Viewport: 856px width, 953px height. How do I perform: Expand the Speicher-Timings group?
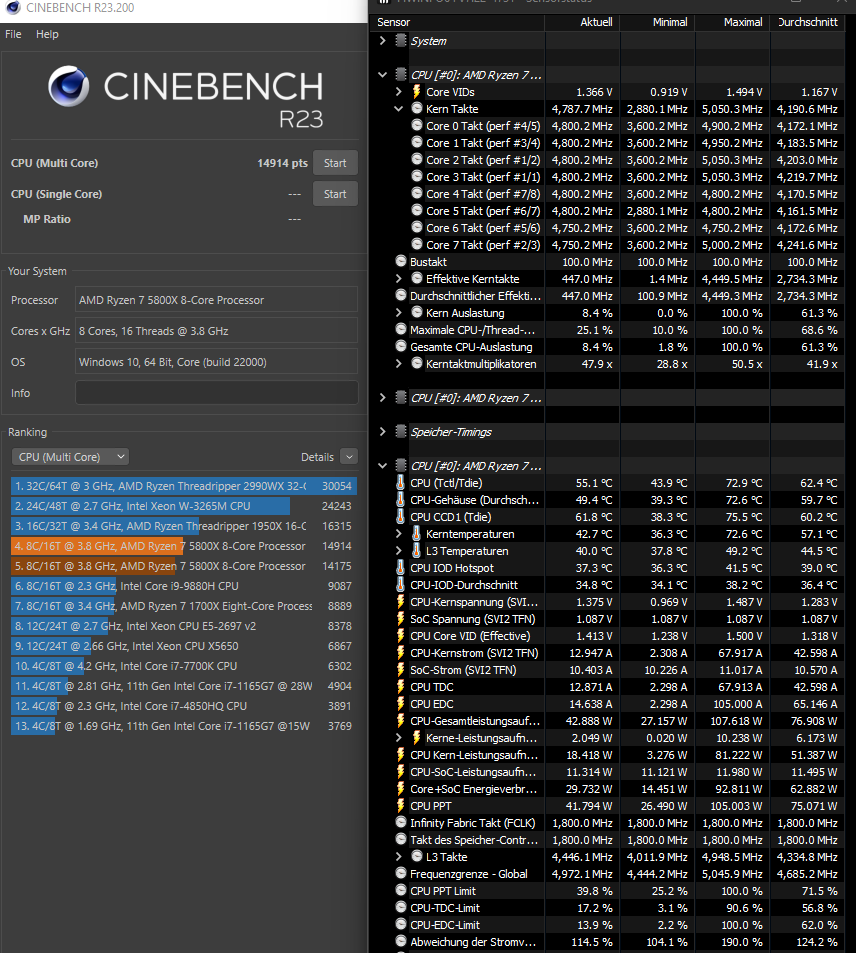point(382,432)
